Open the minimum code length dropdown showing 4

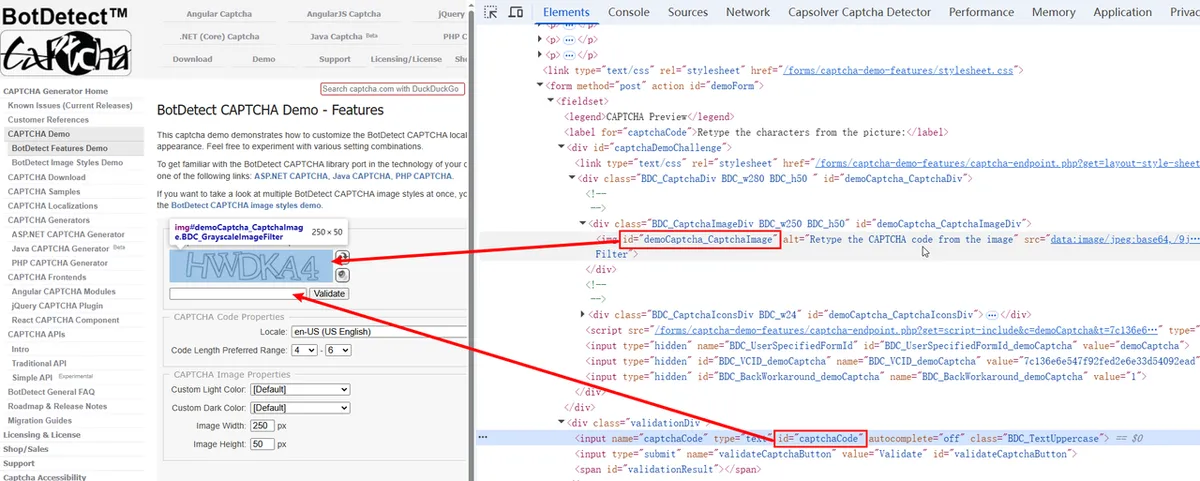pyautogui.click(x=304, y=350)
